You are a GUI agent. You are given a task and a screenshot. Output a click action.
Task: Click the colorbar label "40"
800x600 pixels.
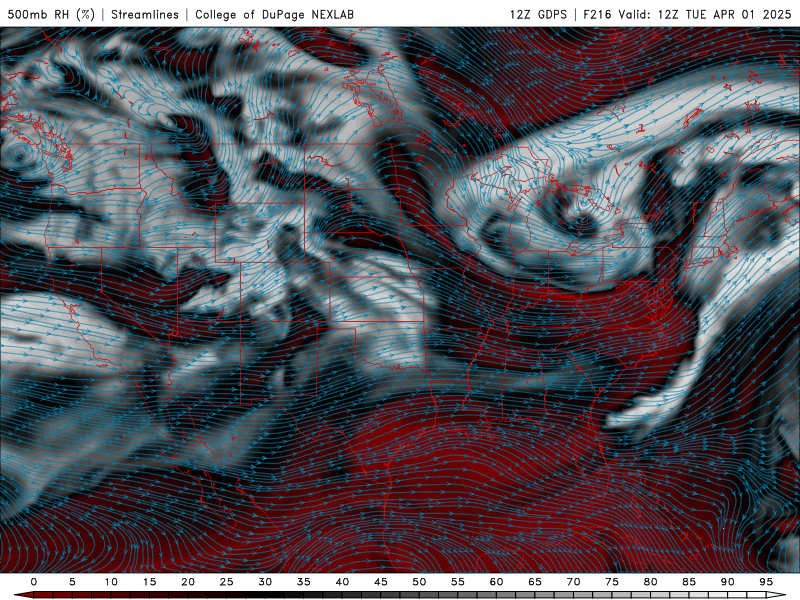click(342, 582)
